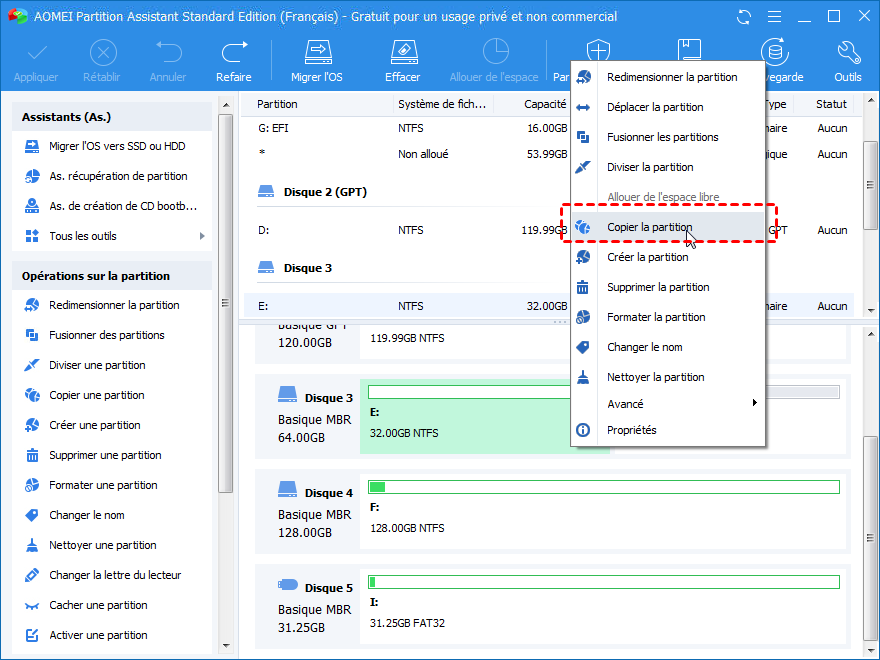
Task: Click the Formater une partition sidebar icon
Action: click(32, 485)
